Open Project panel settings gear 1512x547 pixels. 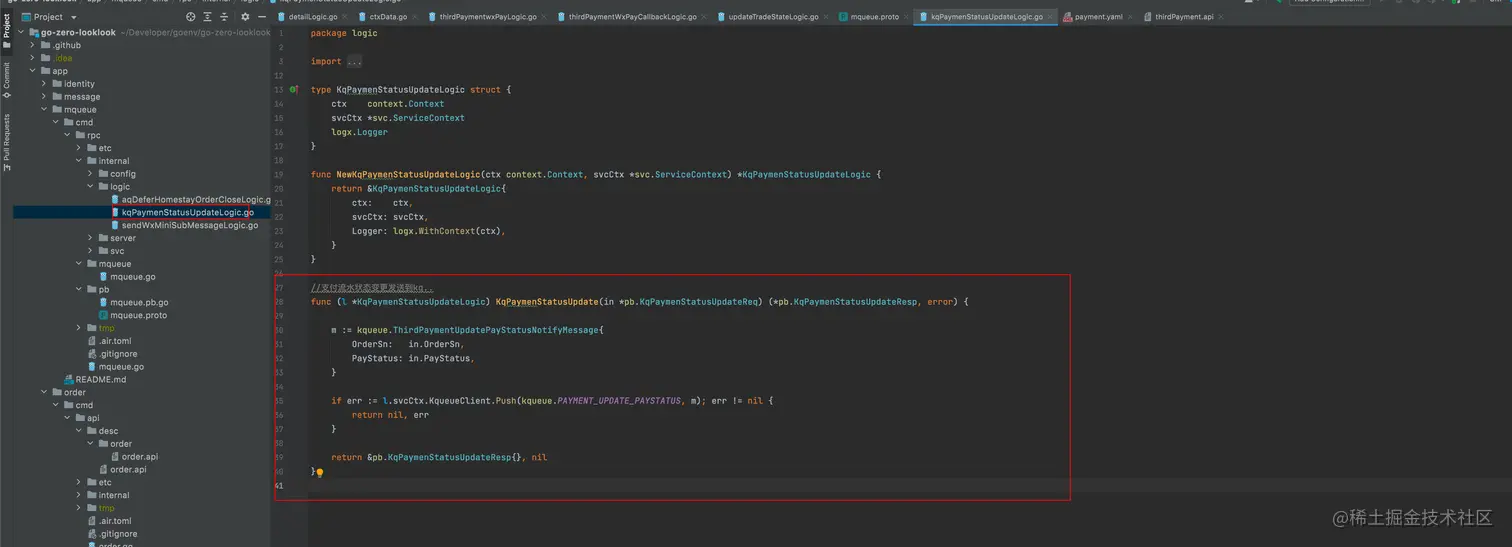245,17
